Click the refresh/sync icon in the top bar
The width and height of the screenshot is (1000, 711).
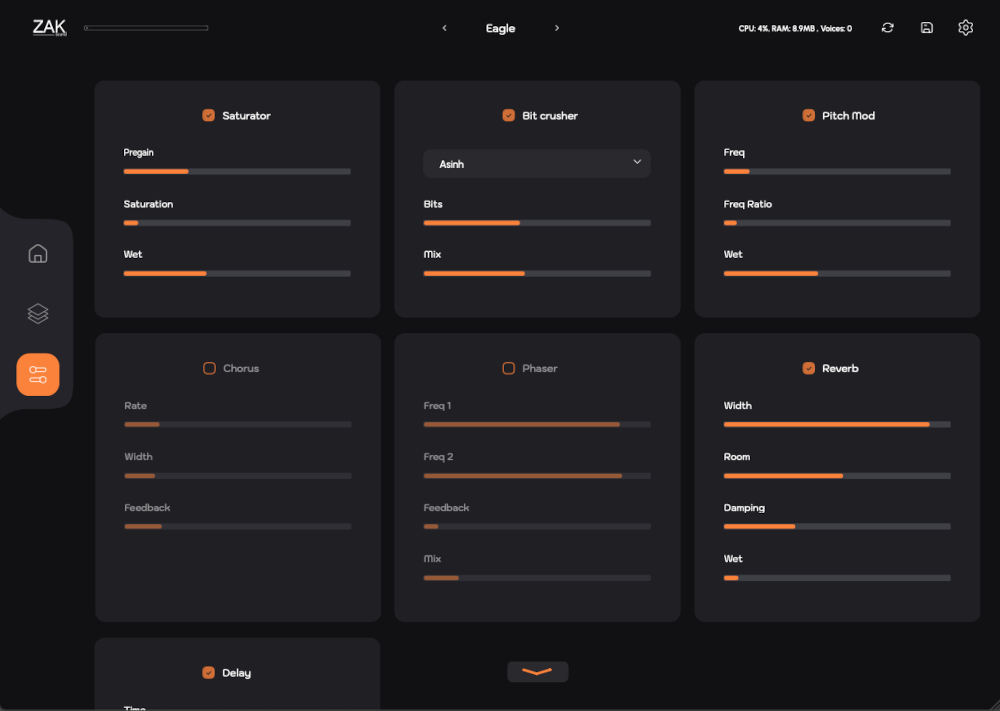click(887, 28)
